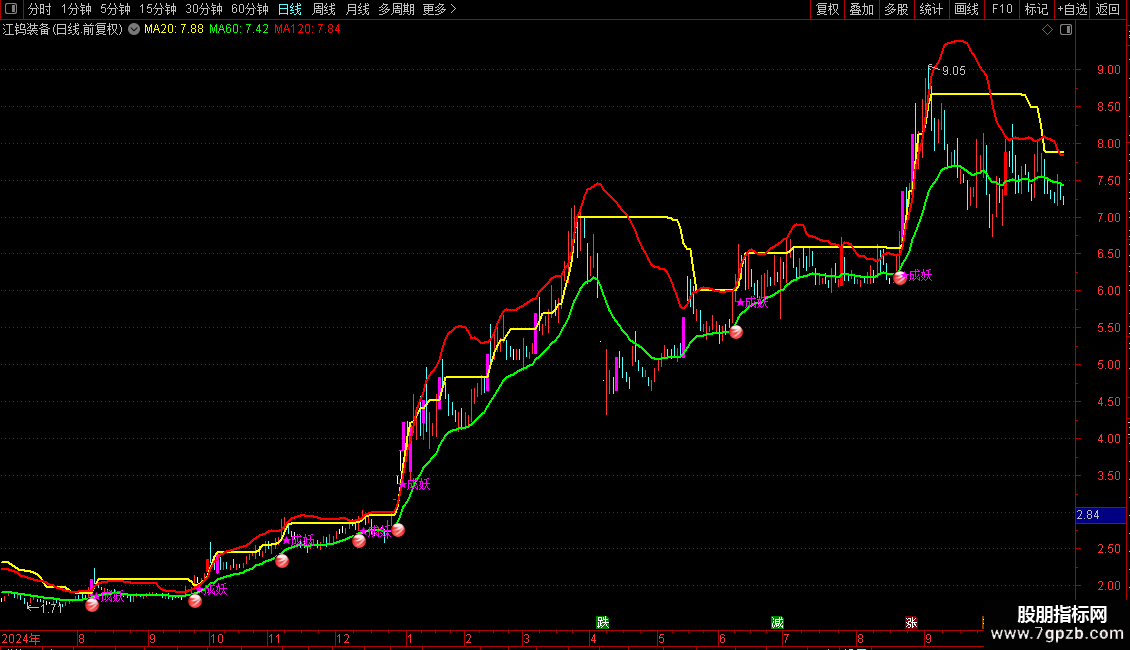Click the diamond icon above the chart

pos(1047,30)
